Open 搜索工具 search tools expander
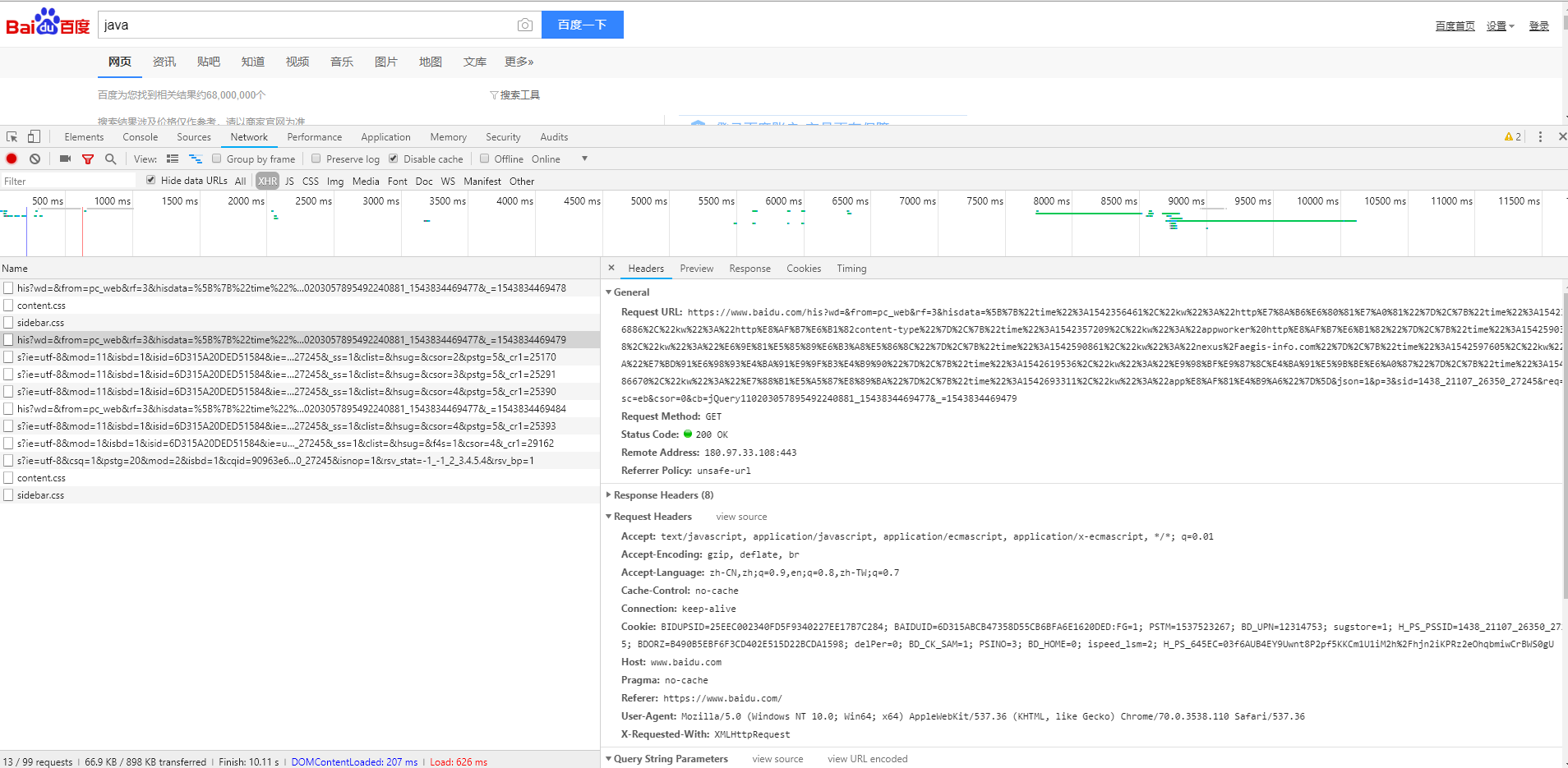 click(515, 95)
